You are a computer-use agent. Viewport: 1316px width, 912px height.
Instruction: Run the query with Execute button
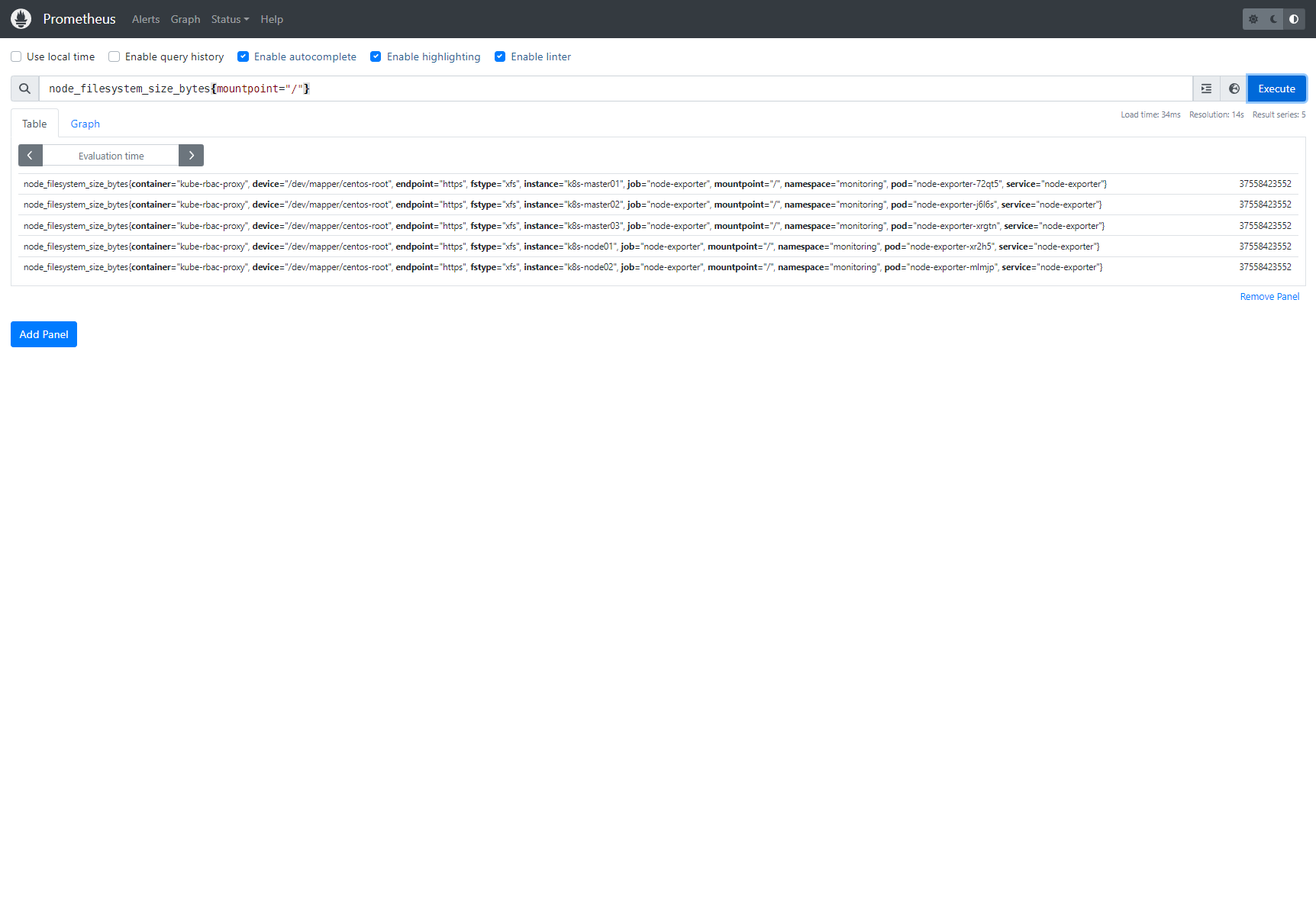click(x=1276, y=89)
